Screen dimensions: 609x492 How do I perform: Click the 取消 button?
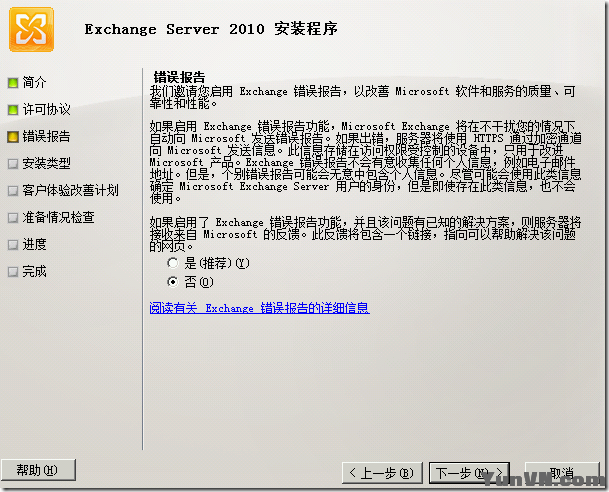[x=562, y=473]
